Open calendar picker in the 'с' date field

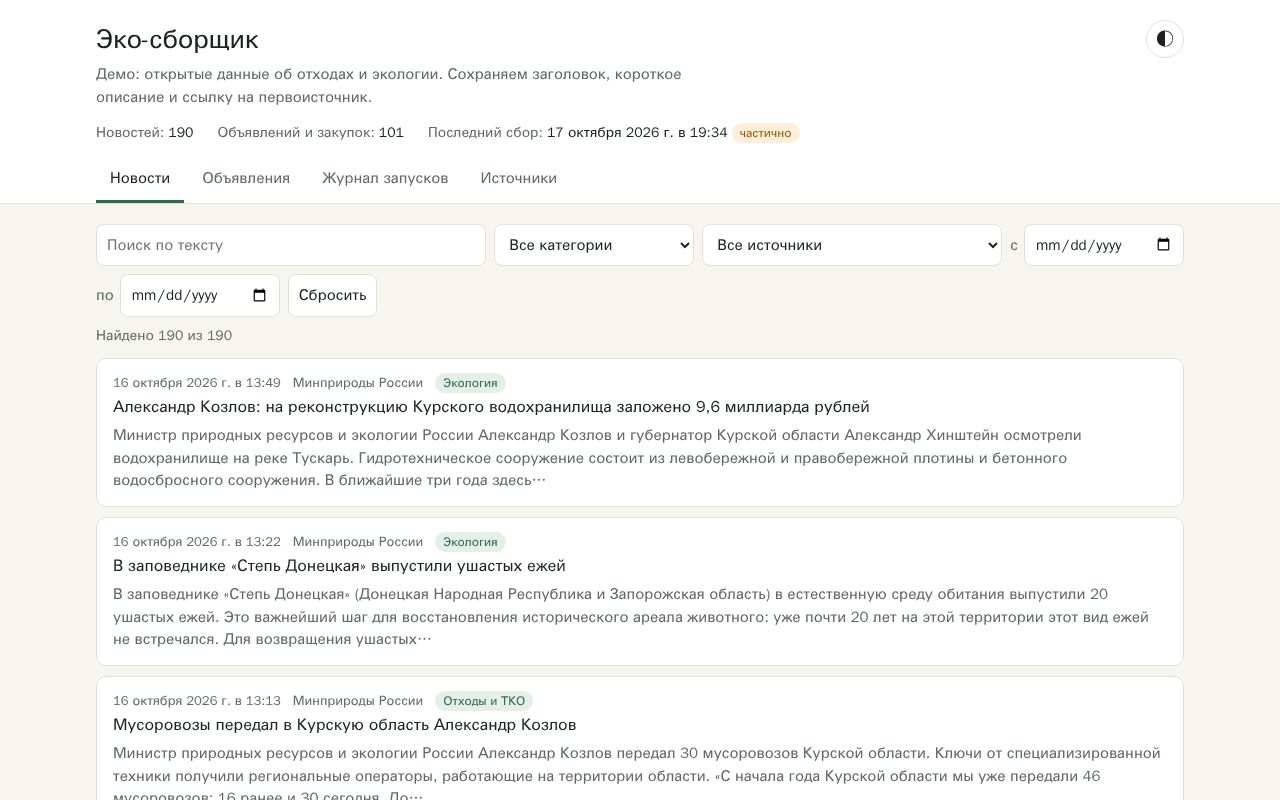point(1163,245)
